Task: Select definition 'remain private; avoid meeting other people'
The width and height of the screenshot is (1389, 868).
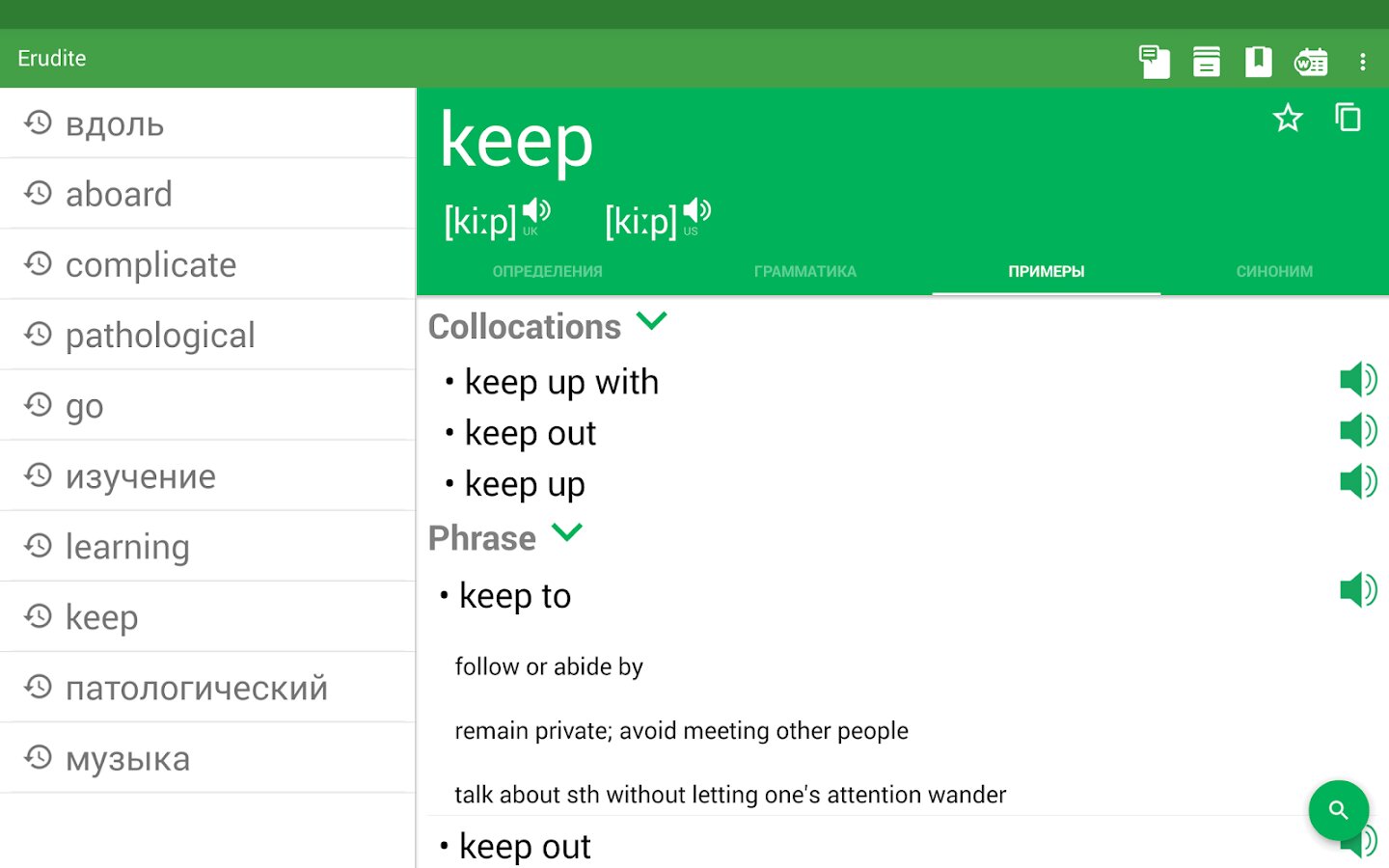Action: click(x=681, y=731)
